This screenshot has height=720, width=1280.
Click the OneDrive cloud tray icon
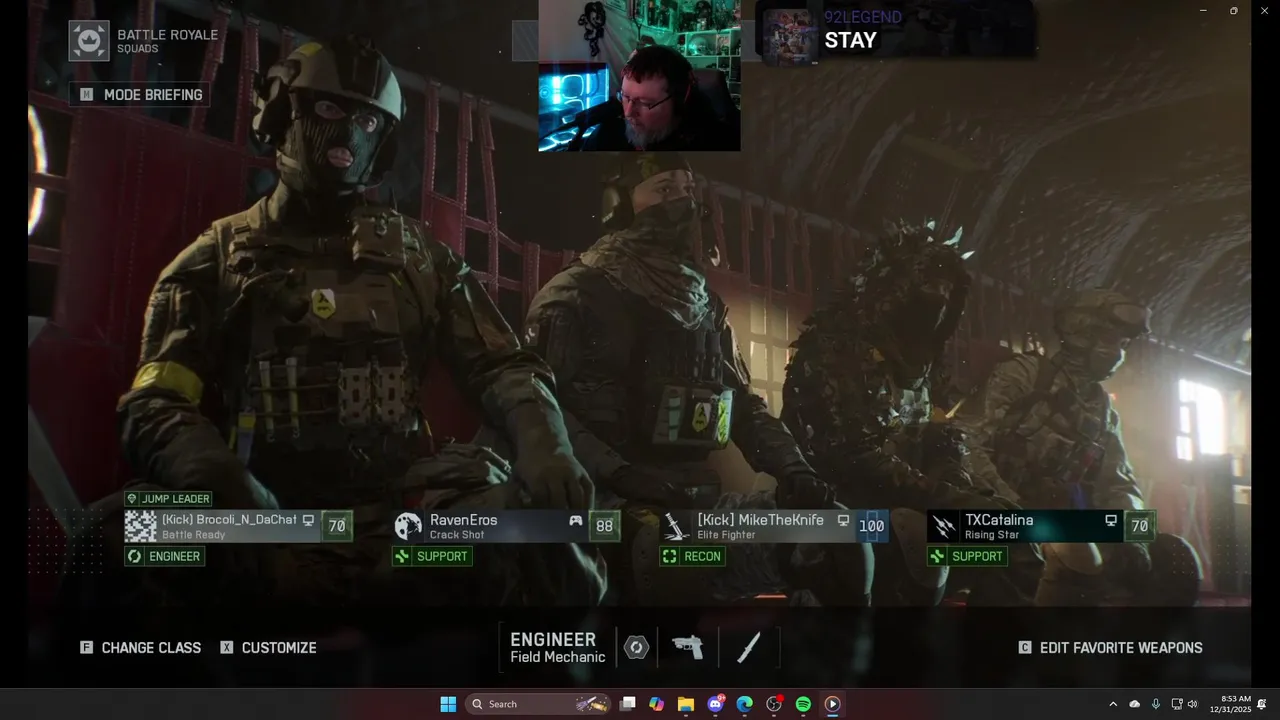click(x=1134, y=704)
